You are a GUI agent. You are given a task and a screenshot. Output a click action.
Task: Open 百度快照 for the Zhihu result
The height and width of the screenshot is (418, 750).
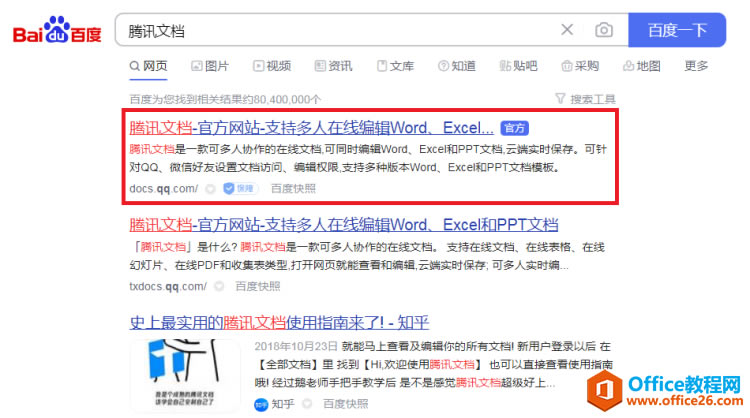pos(346,405)
